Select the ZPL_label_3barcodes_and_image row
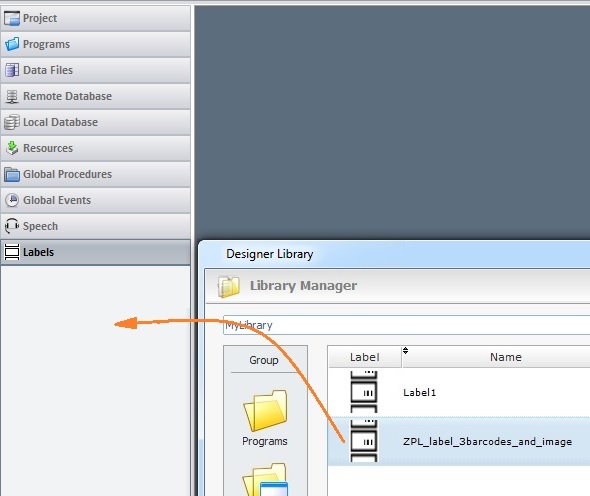 point(459,441)
